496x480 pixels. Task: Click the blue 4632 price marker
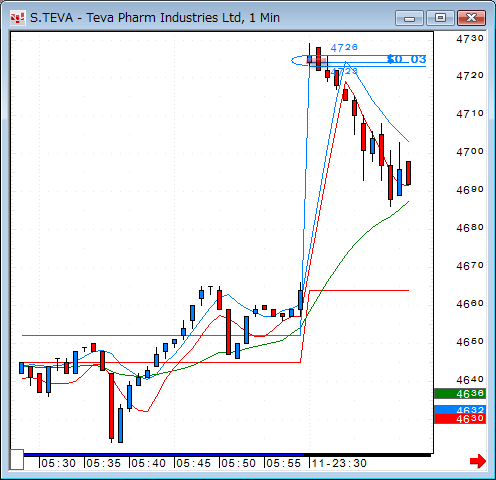pyautogui.click(x=460, y=409)
